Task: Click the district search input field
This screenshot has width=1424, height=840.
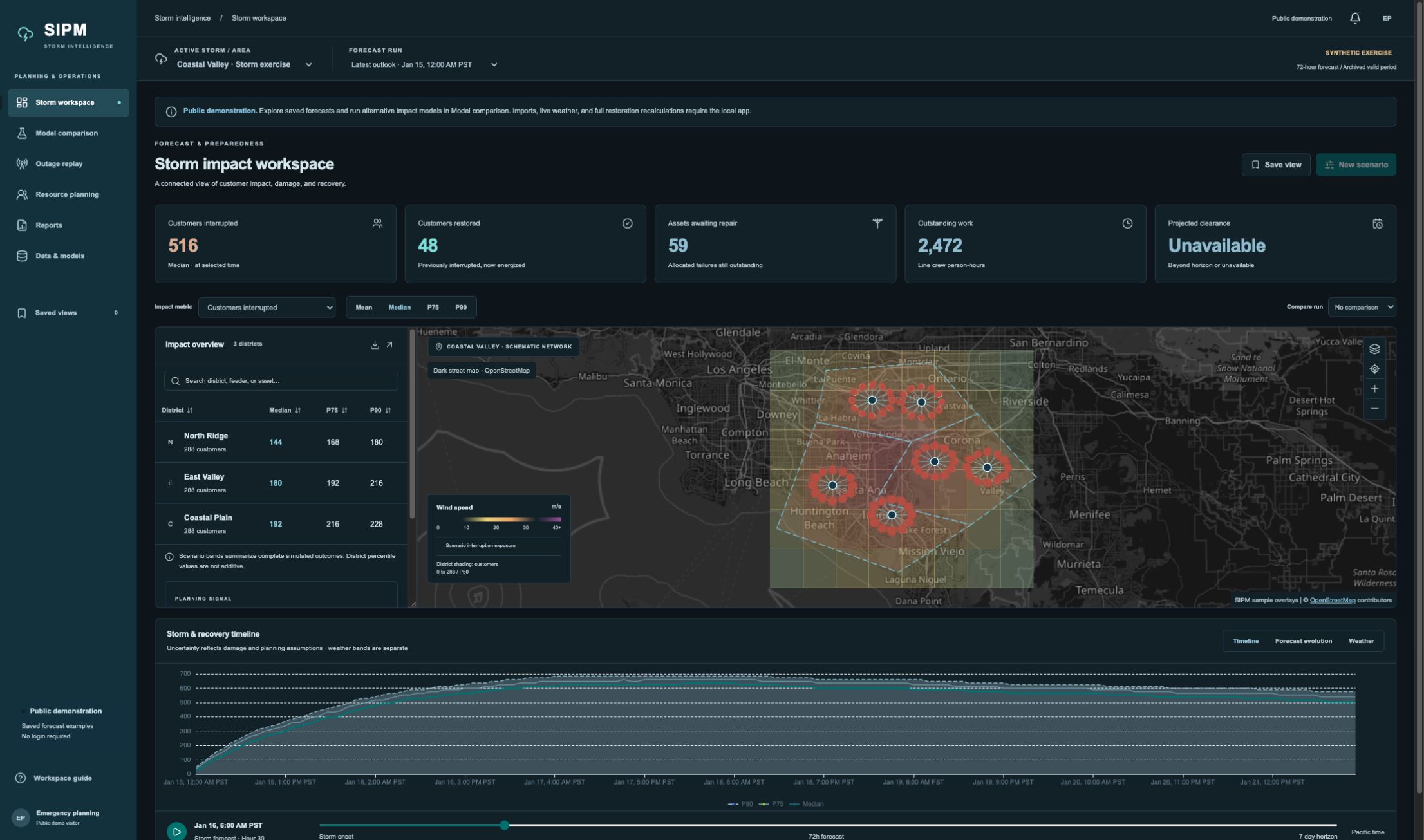Action: tap(281, 381)
